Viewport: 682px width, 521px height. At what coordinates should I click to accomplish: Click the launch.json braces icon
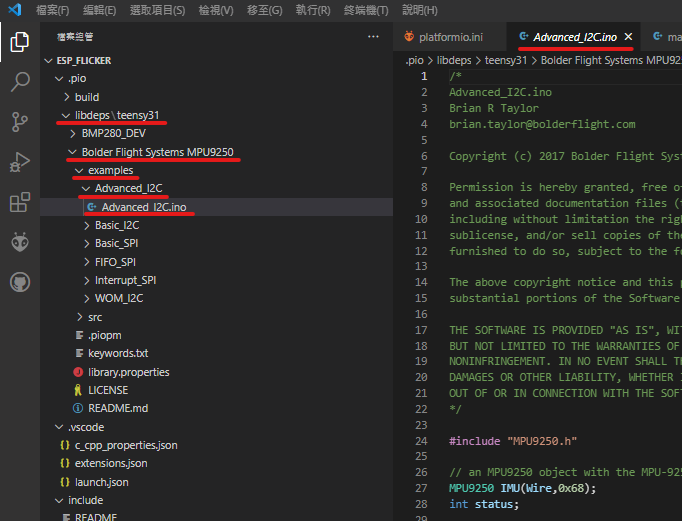(65, 482)
